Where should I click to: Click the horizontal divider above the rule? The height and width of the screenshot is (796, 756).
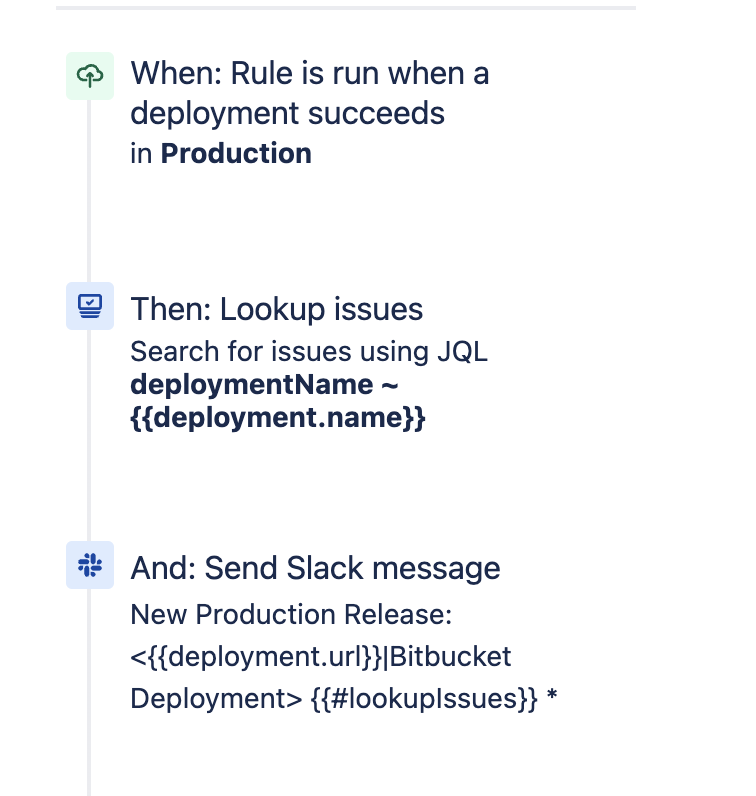(x=346, y=8)
